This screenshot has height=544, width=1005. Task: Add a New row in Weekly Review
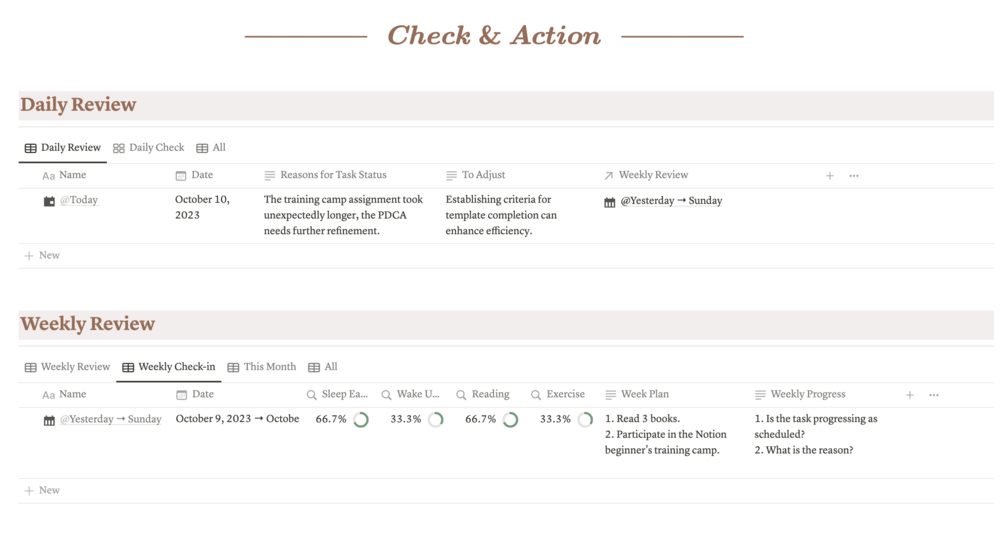(42, 491)
